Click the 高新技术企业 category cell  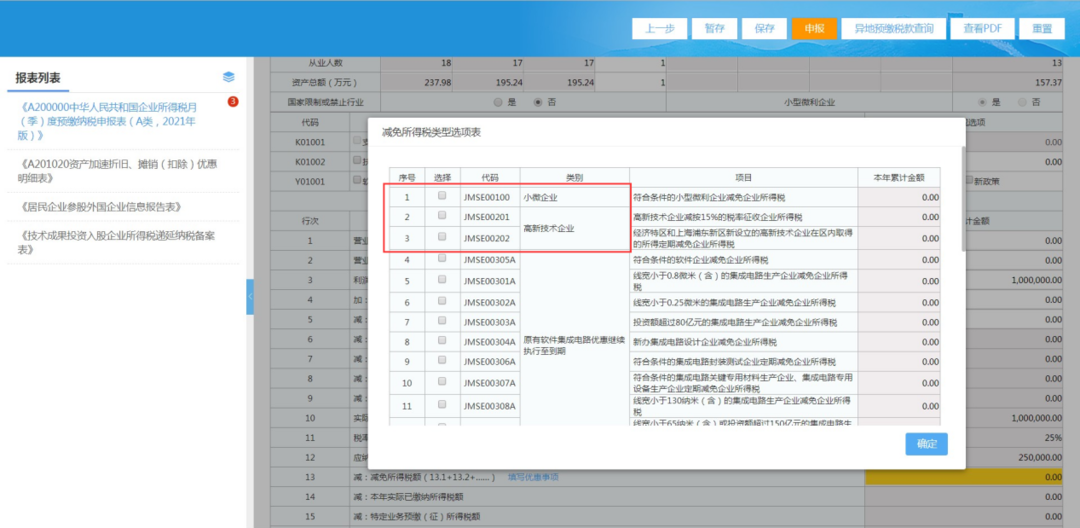click(574, 228)
